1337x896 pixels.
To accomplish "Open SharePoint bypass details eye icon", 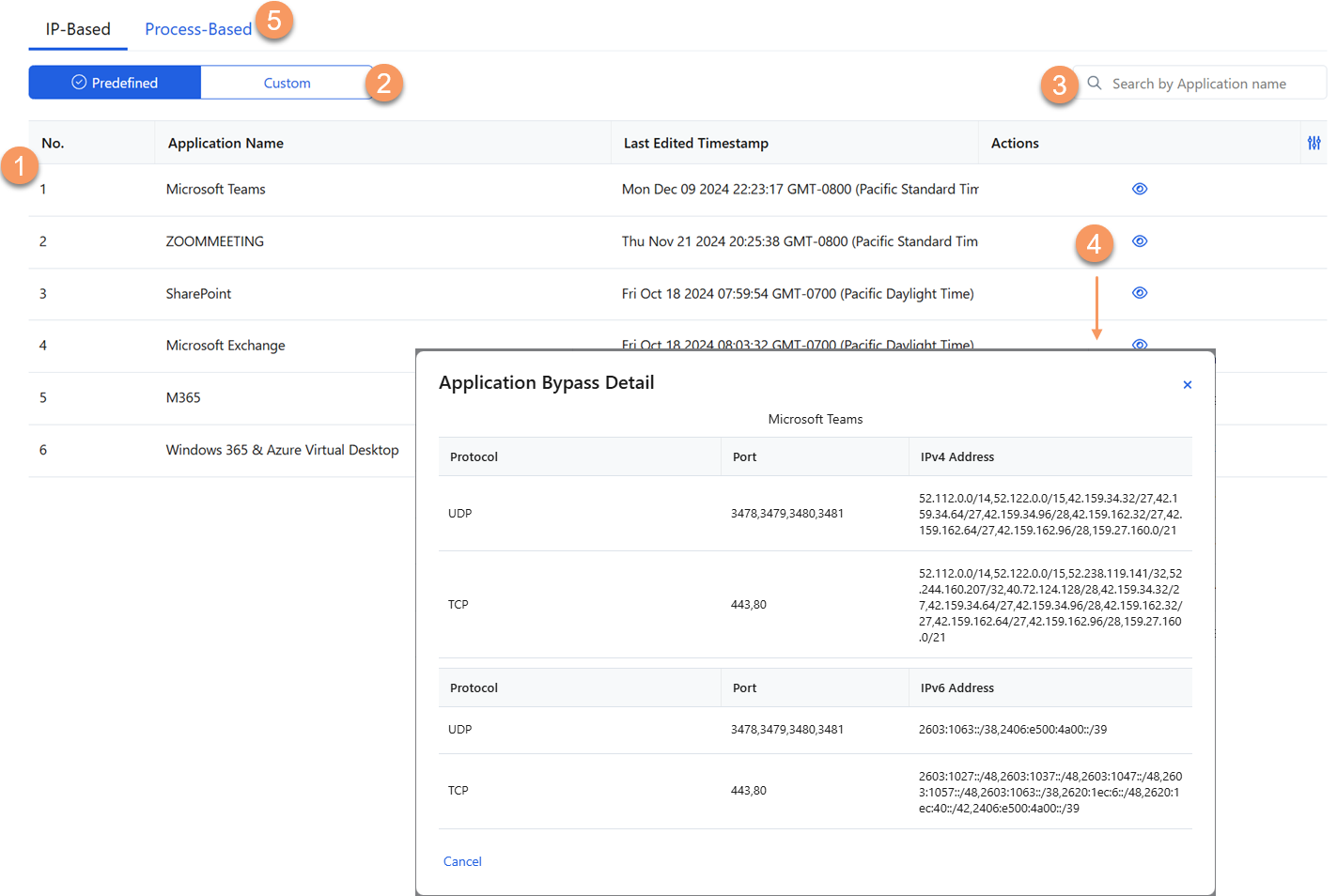I will coord(1139,293).
